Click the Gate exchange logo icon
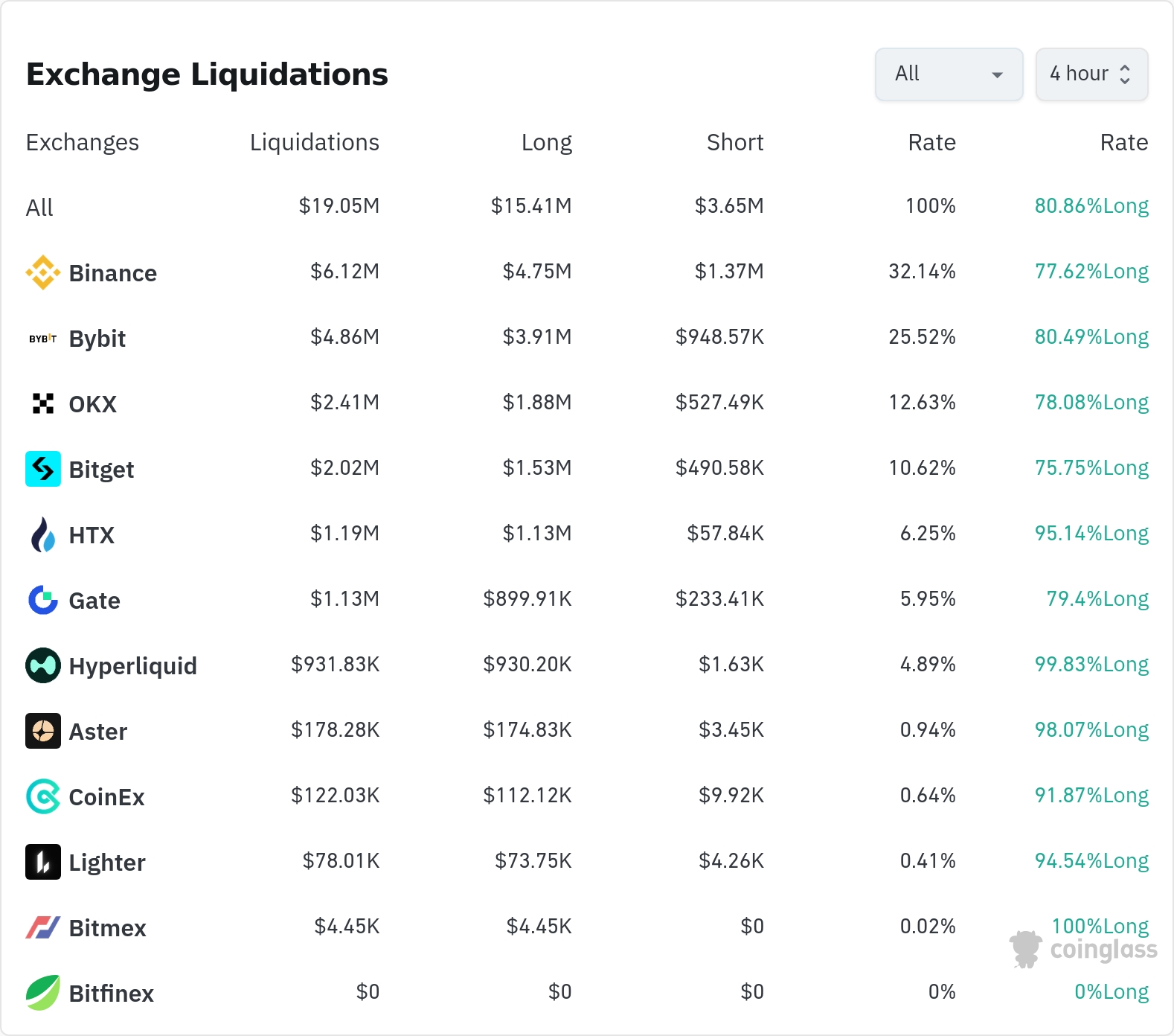 coord(43,600)
